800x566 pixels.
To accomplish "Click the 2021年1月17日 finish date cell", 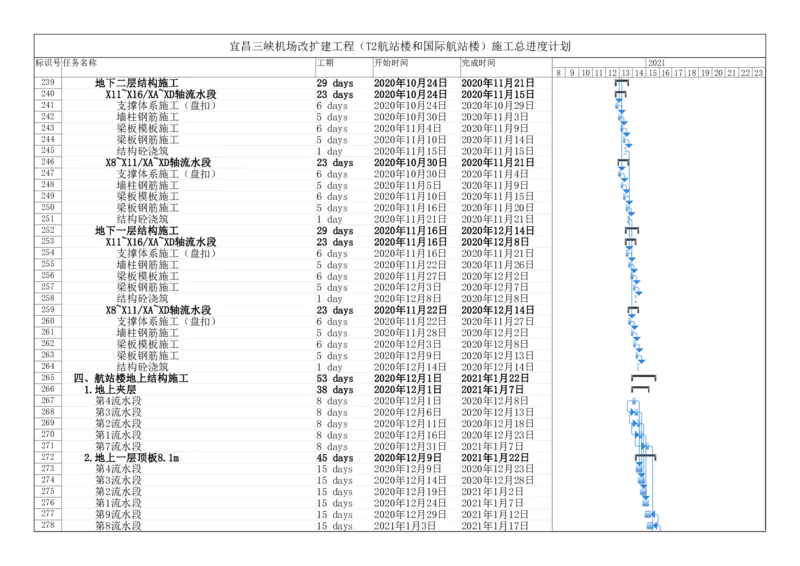I will tap(497, 526).
